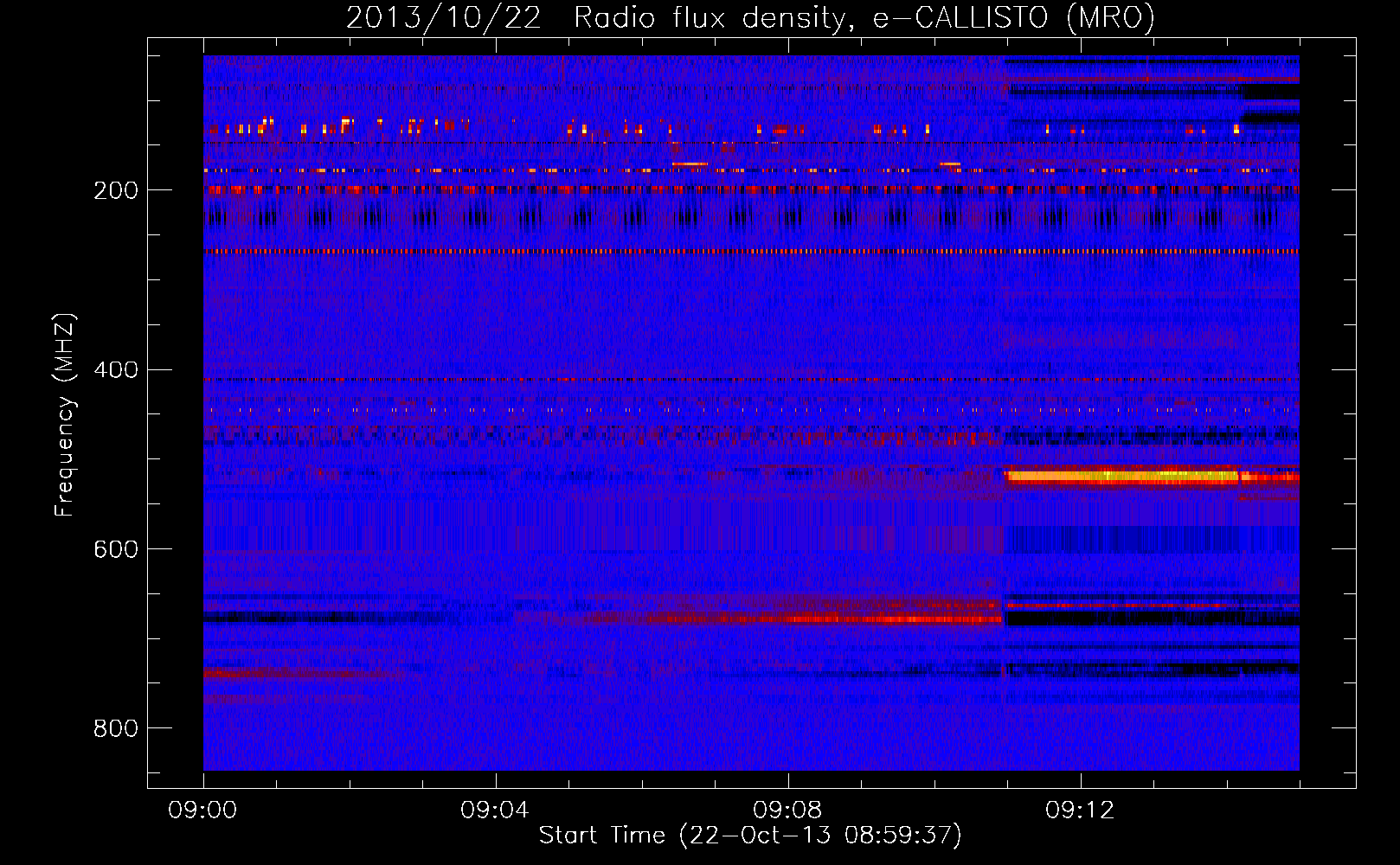Click the 'Frequency (MHZ)' axis label

tap(65, 415)
